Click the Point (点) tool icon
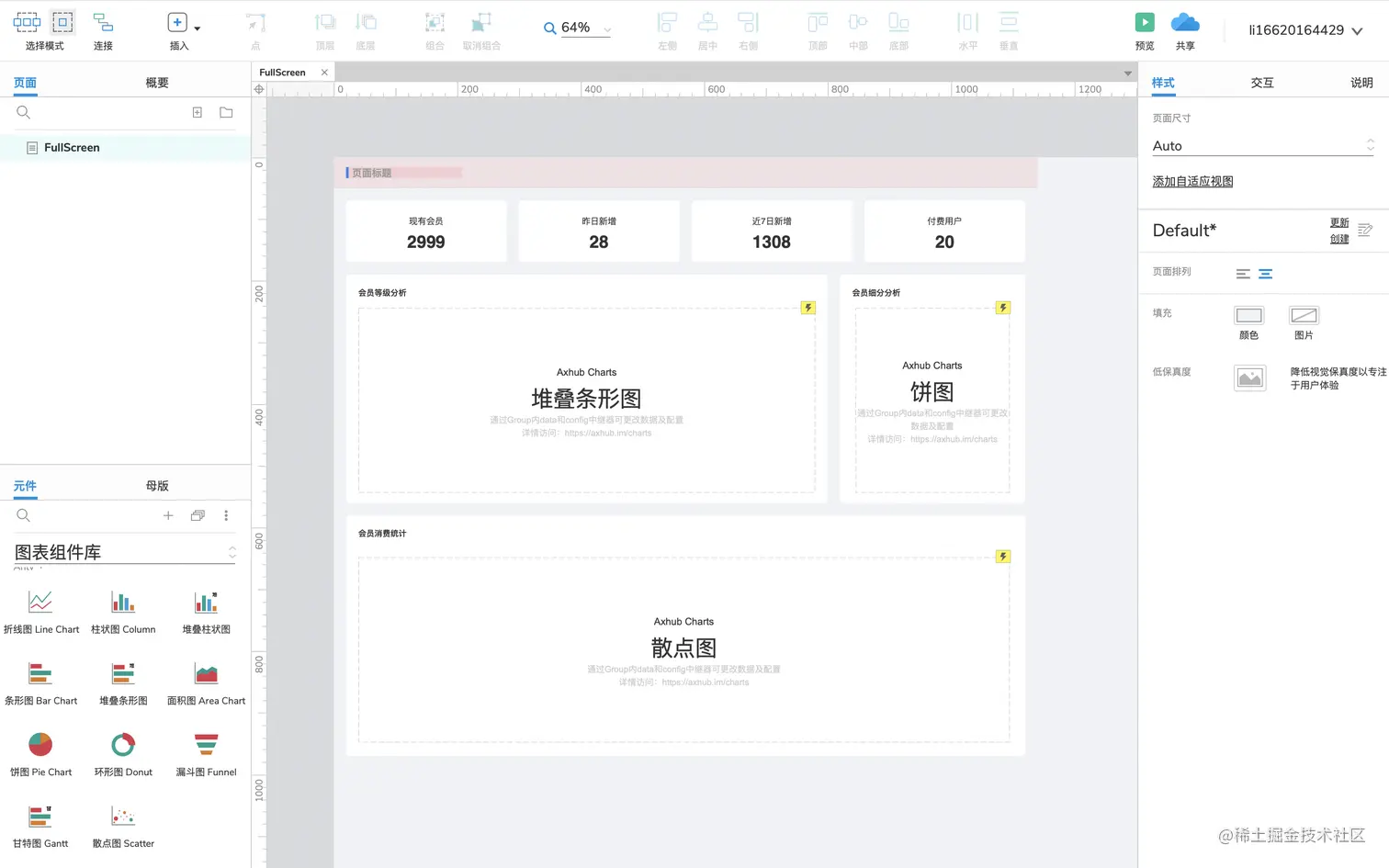The height and width of the screenshot is (868, 1389). click(x=255, y=23)
